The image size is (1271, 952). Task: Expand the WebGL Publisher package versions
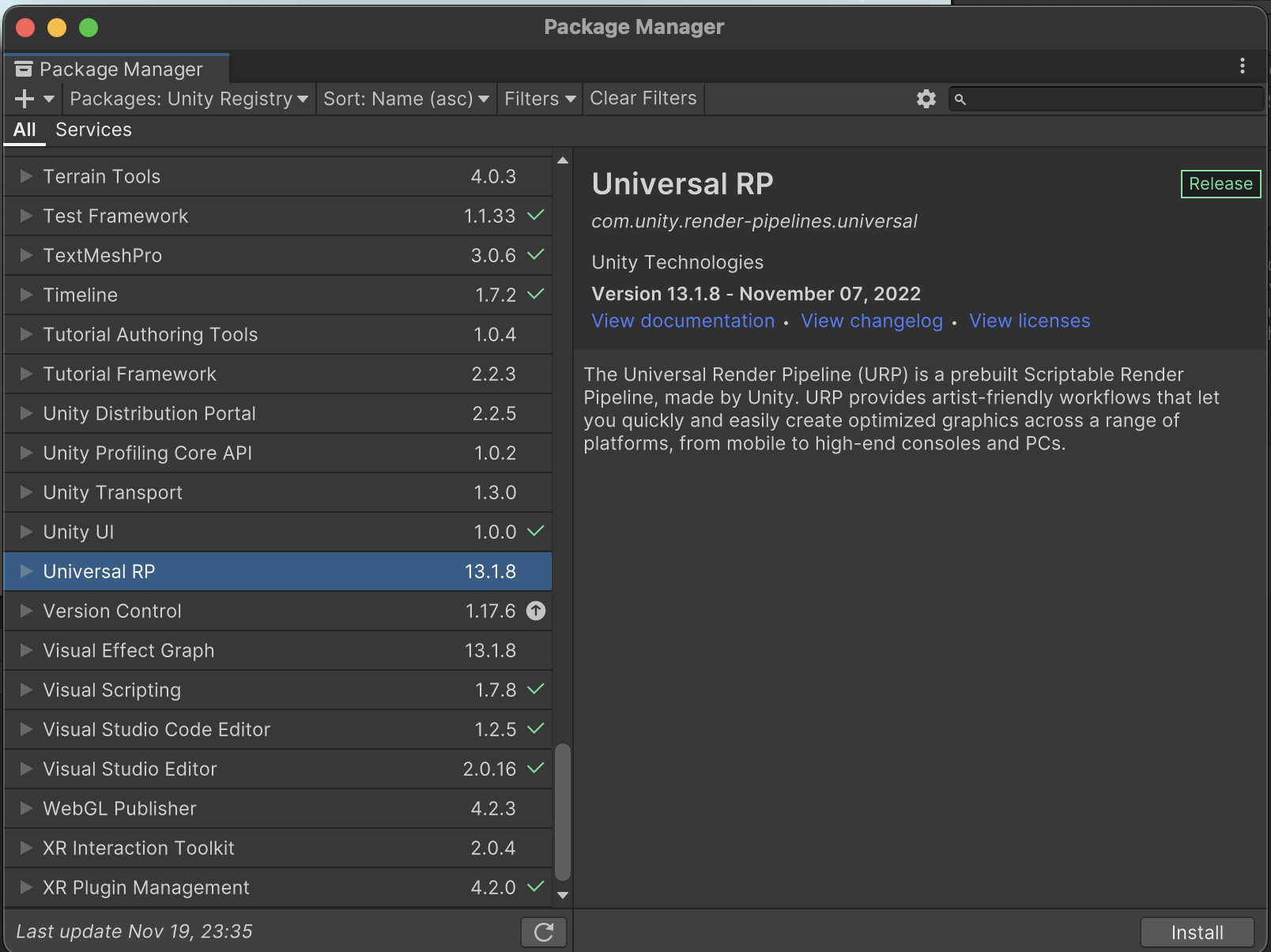26,808
